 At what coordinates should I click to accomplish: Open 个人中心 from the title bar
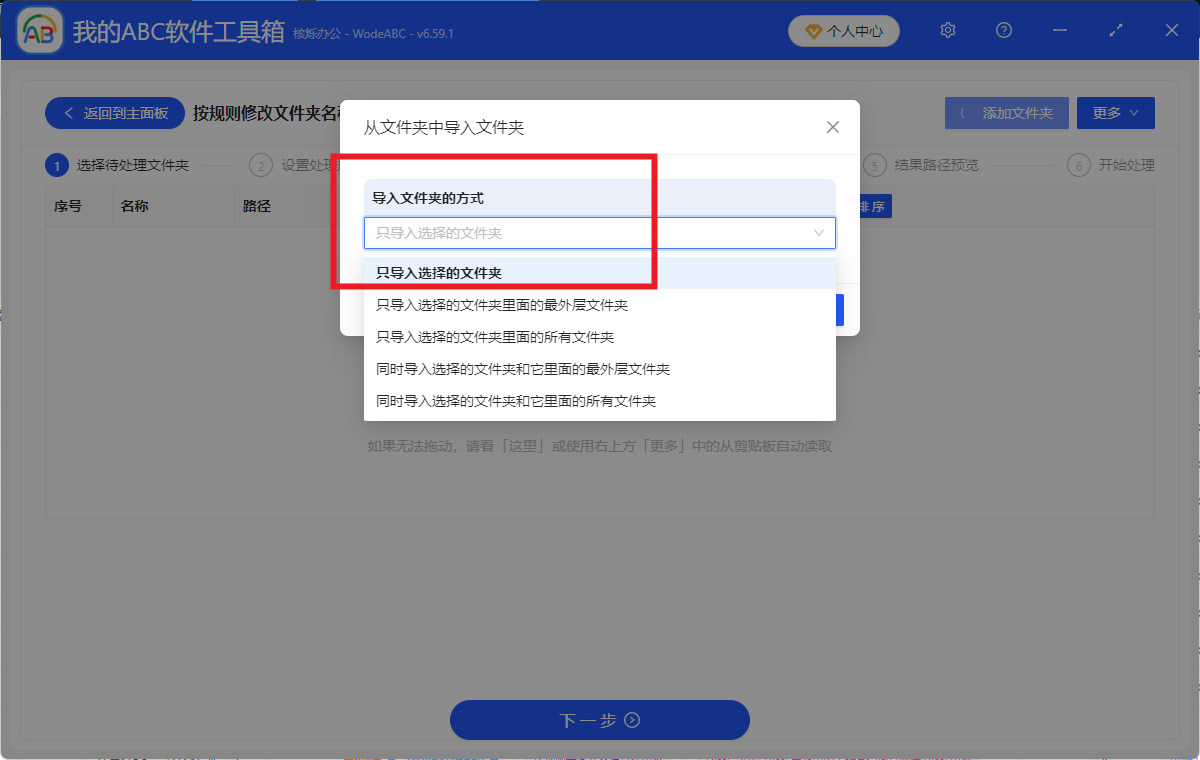pyautogui.click(x=843, y=31)
